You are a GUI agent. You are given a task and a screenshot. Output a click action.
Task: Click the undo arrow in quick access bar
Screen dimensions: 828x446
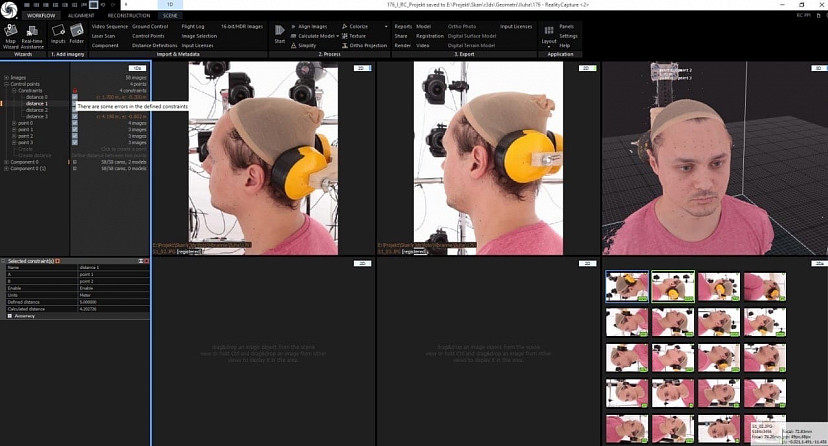click(104, 5)
